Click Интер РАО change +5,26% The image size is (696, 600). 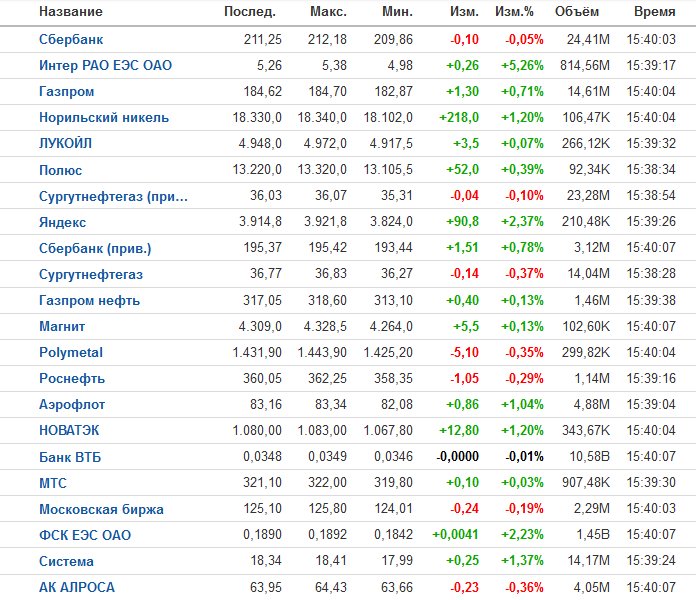click(x=522, y=65)
